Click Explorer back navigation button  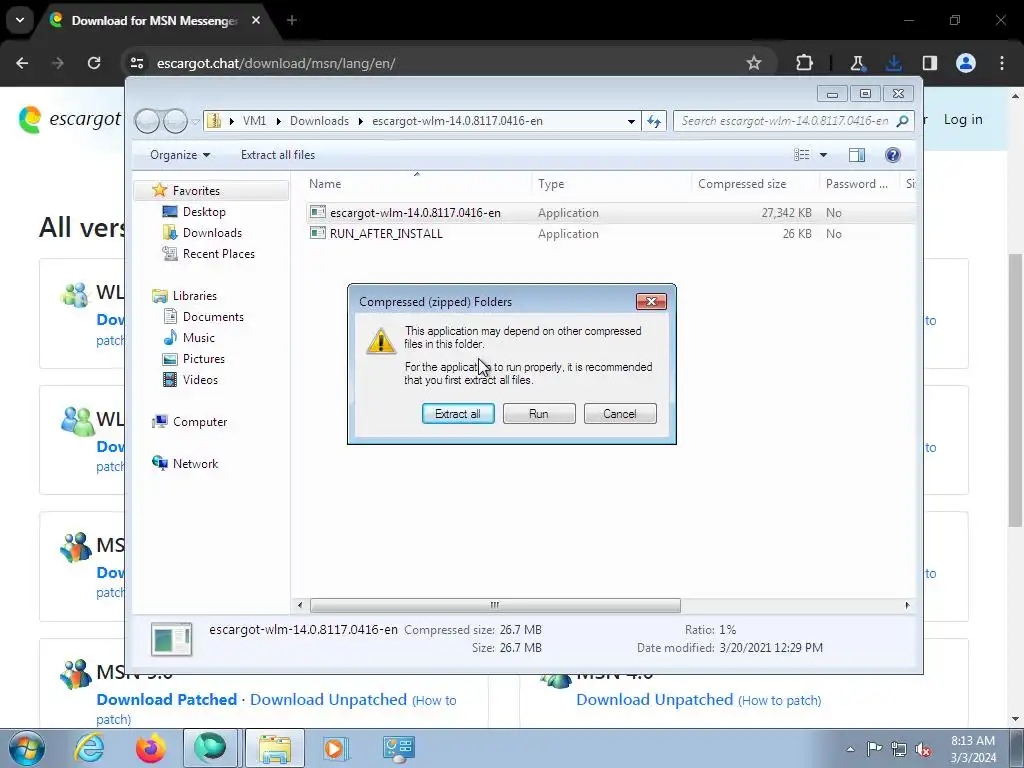(148, 121)
